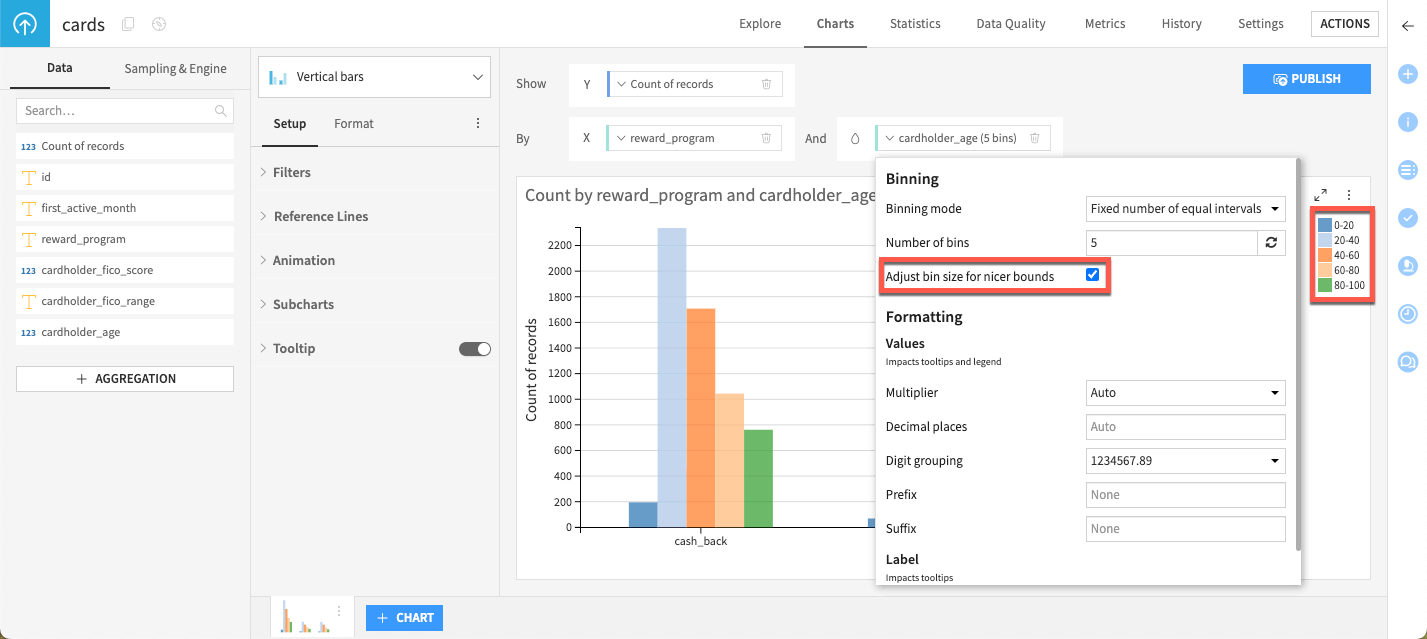The height and width of the screenshot is (639, 1427).
Task: Open the Lab icon in the right sidebar
Action: (1408, 265)
